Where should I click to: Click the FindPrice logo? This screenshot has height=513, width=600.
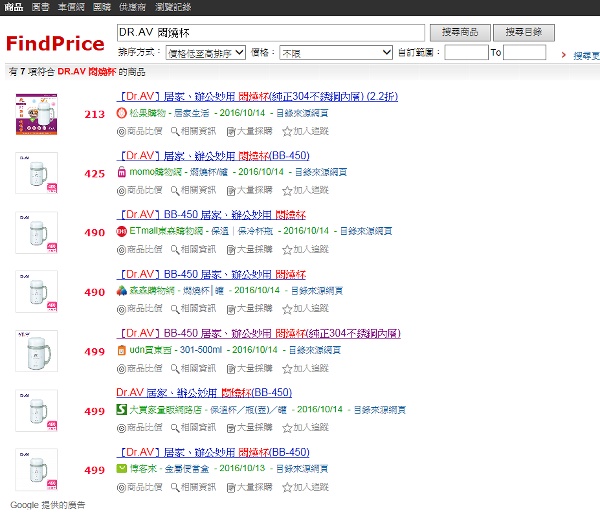click(x=55, y=44)
